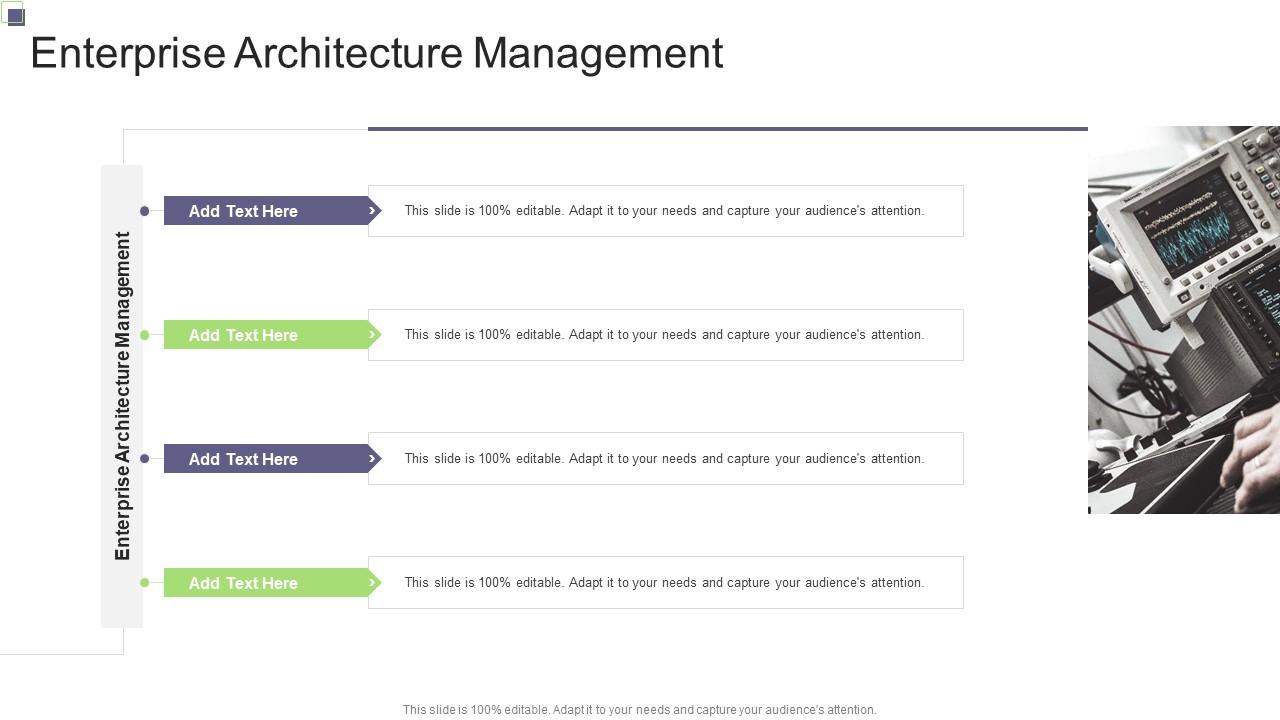Toggle the first-row connector node on timeline line
The width and height of the screenshot is (1280, 720).
click(x=144, y=211)
